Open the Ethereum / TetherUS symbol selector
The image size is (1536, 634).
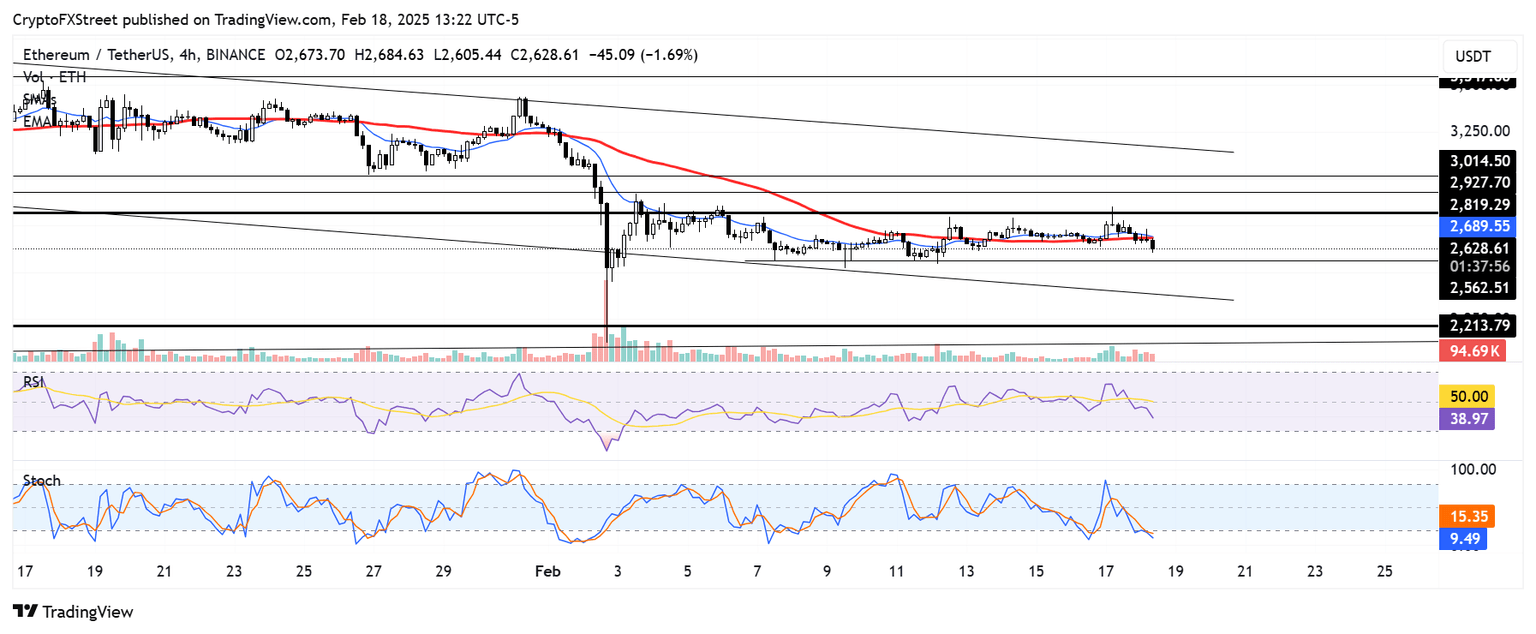96,56
